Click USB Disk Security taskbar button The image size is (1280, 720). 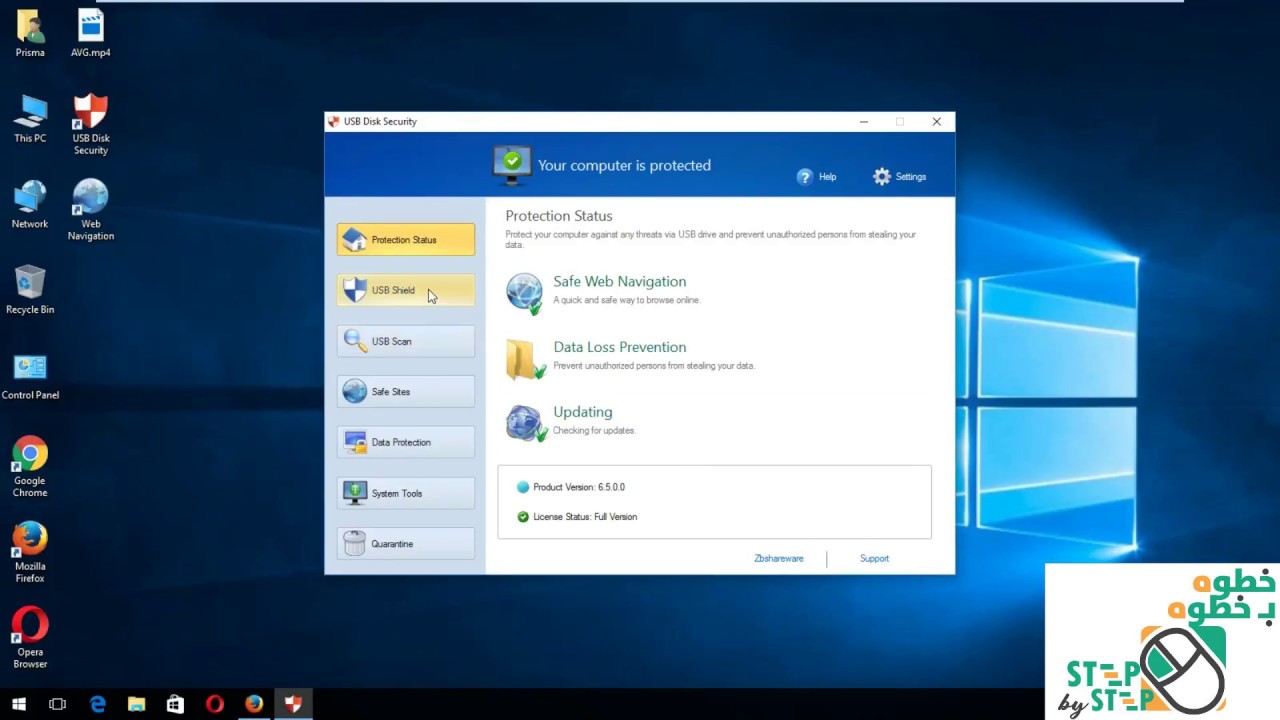(x=293, y=704)
